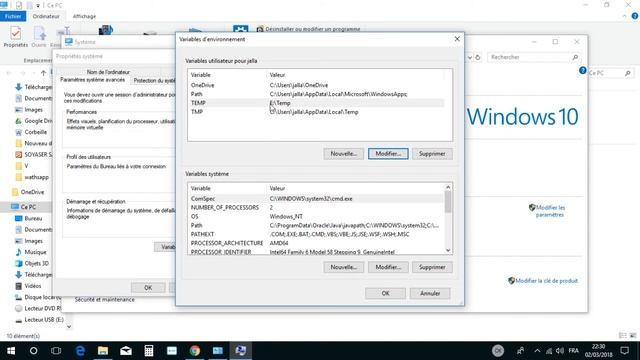This screenshot has height=360, width=640.
Task: Select PROCESSOR_ARCHITECTURE system variable
Action: click(317, 243)
